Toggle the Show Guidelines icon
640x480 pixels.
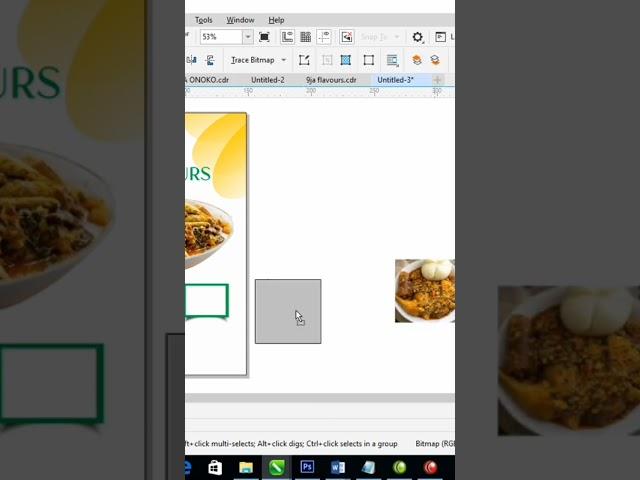(324, 37)
